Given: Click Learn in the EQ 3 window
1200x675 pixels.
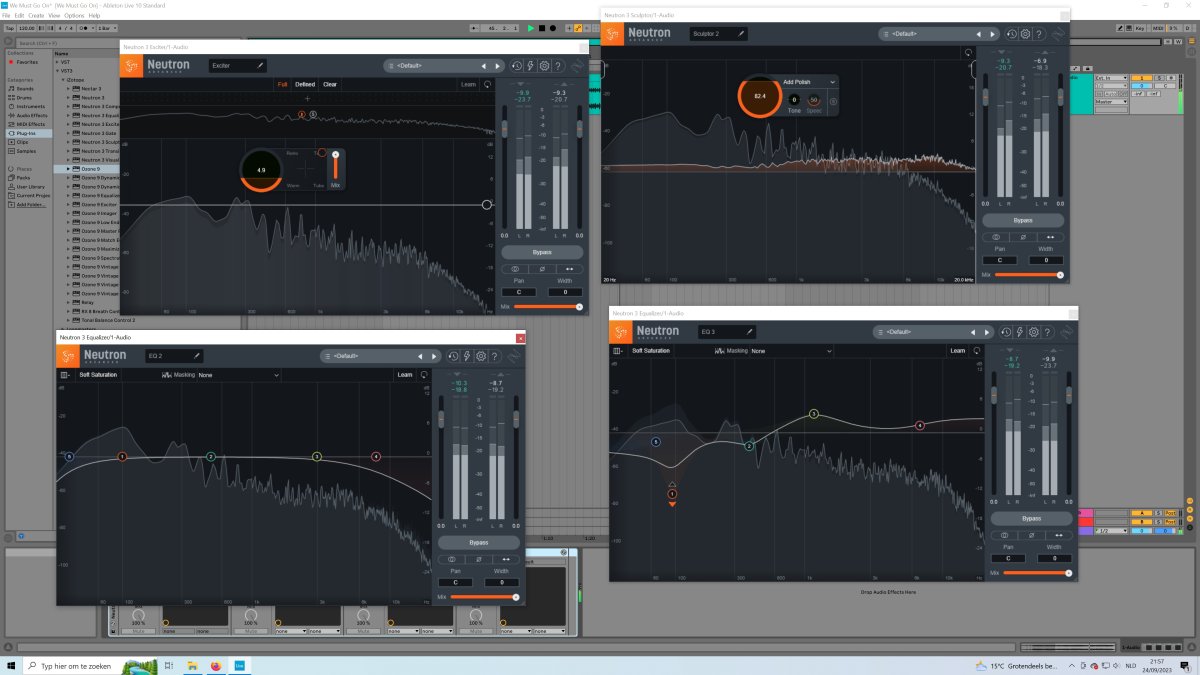Looking at the screenshot, I should pos(958,351).
